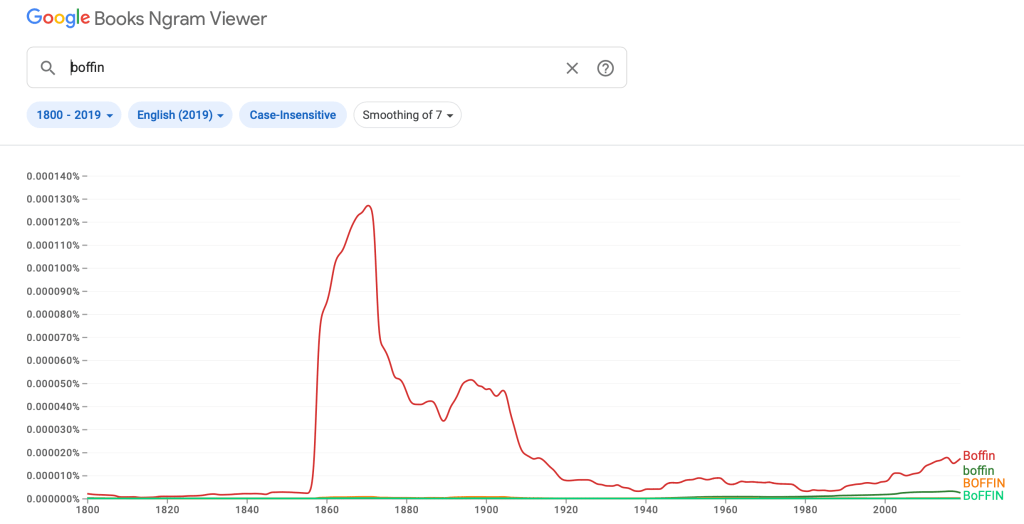
Task: Click the 1860 x-axis year label
Action: (x=327, y=510)
